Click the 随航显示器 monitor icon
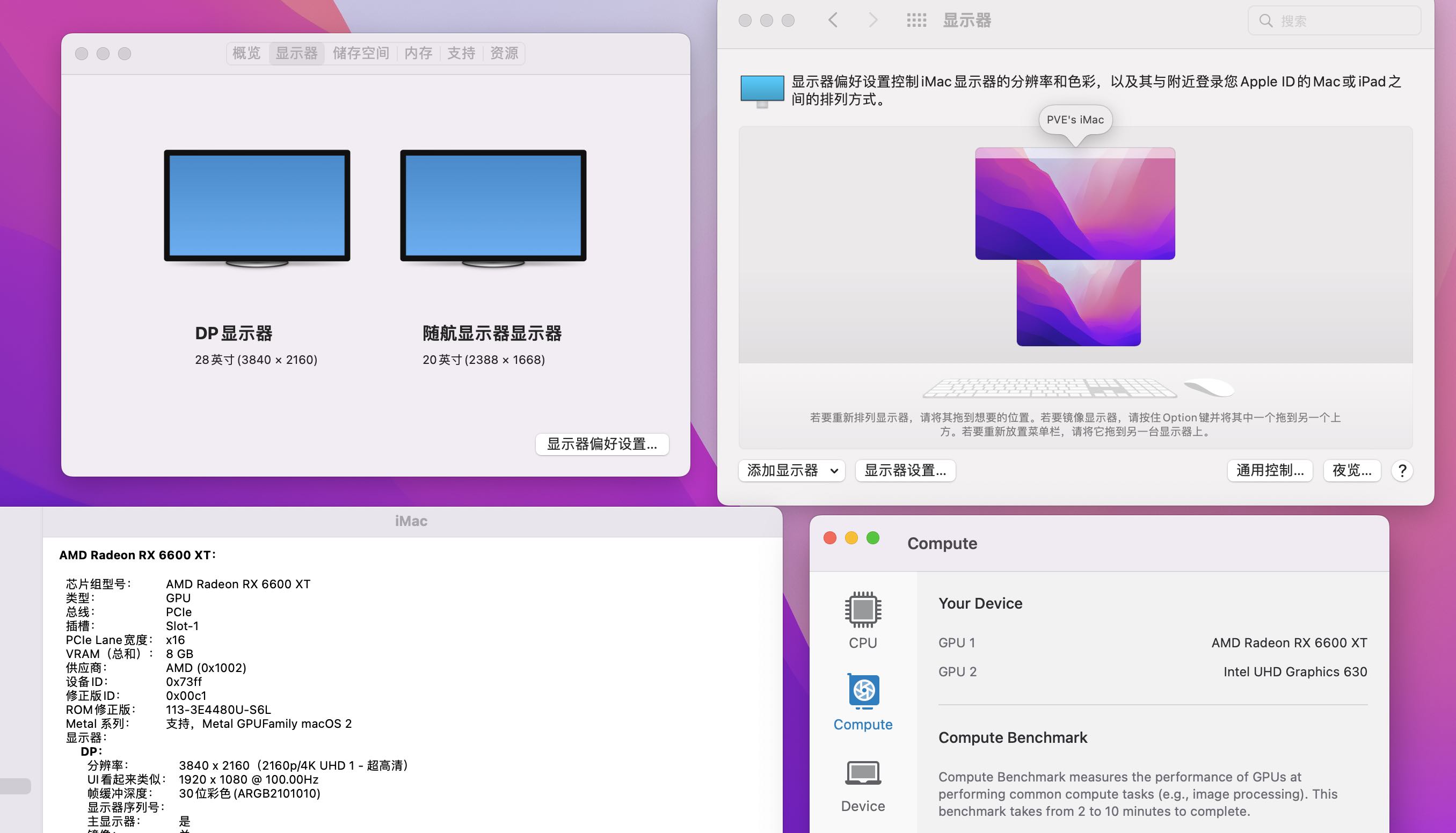Image resolution: width=1456 pixels, height=833 pixels. (x=493, y=209)
